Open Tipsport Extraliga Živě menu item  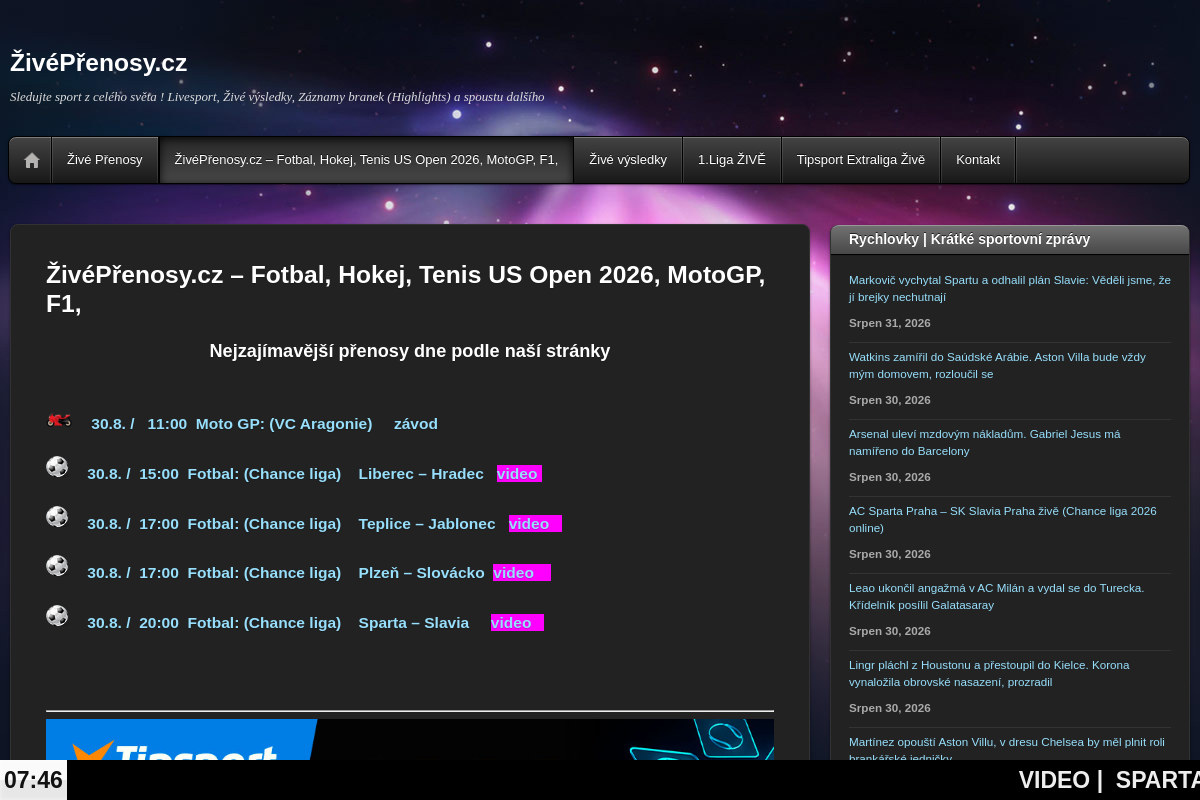861,160
